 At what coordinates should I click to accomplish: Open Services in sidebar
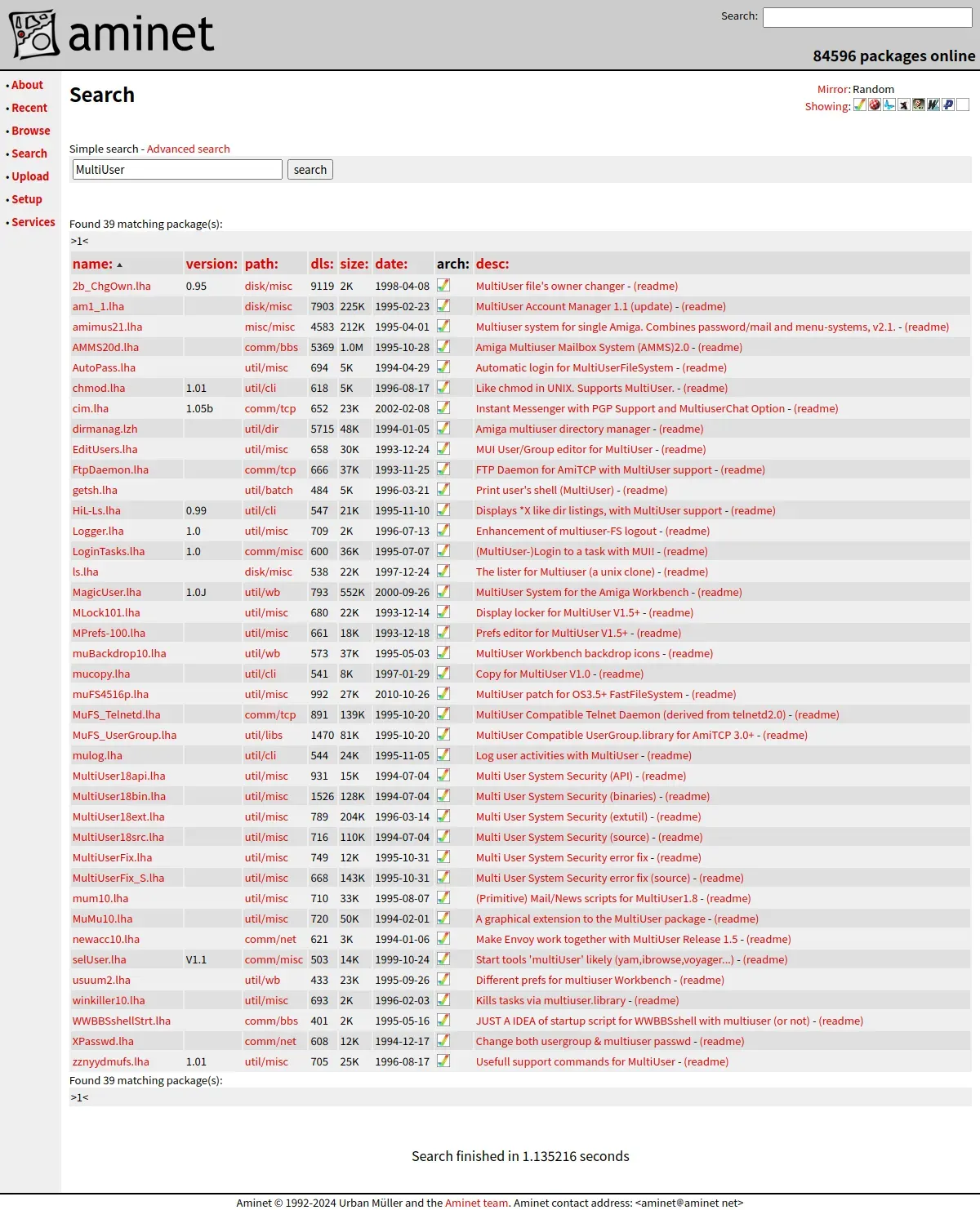tap(33, 222)
